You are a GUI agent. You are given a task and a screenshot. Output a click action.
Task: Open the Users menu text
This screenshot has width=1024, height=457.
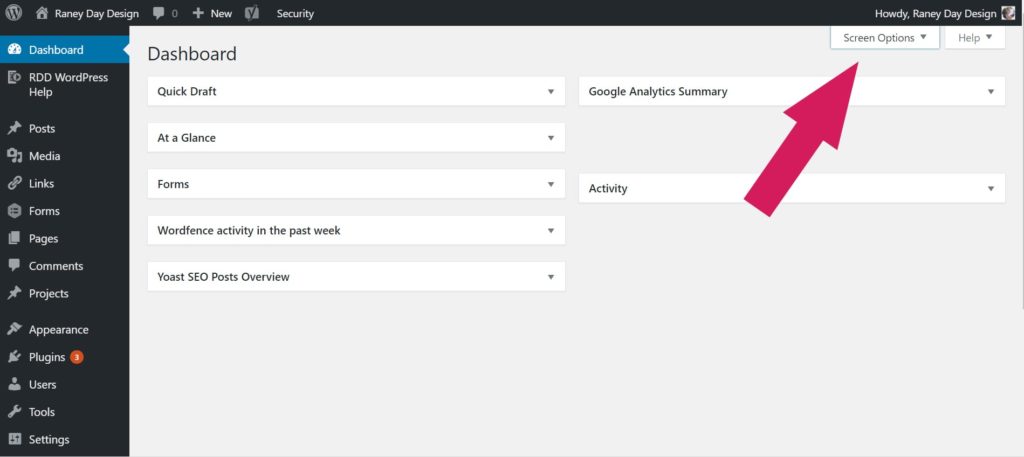pos(42,385)
